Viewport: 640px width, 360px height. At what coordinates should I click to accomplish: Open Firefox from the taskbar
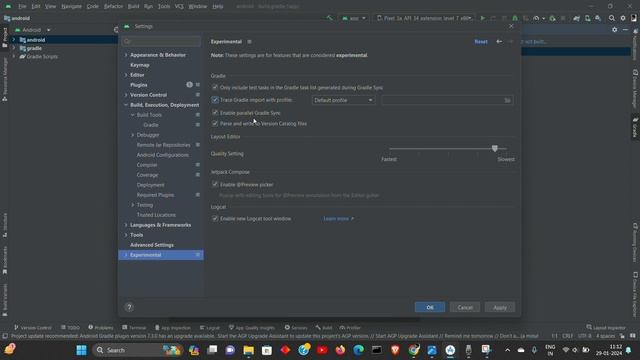coord(340,350)
